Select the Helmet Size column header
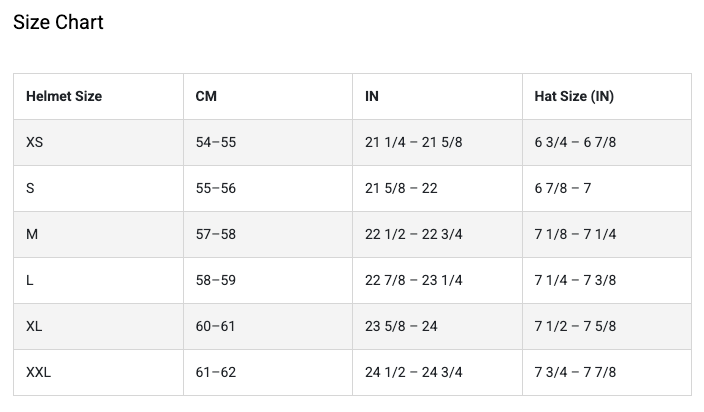 click(64, 97)
